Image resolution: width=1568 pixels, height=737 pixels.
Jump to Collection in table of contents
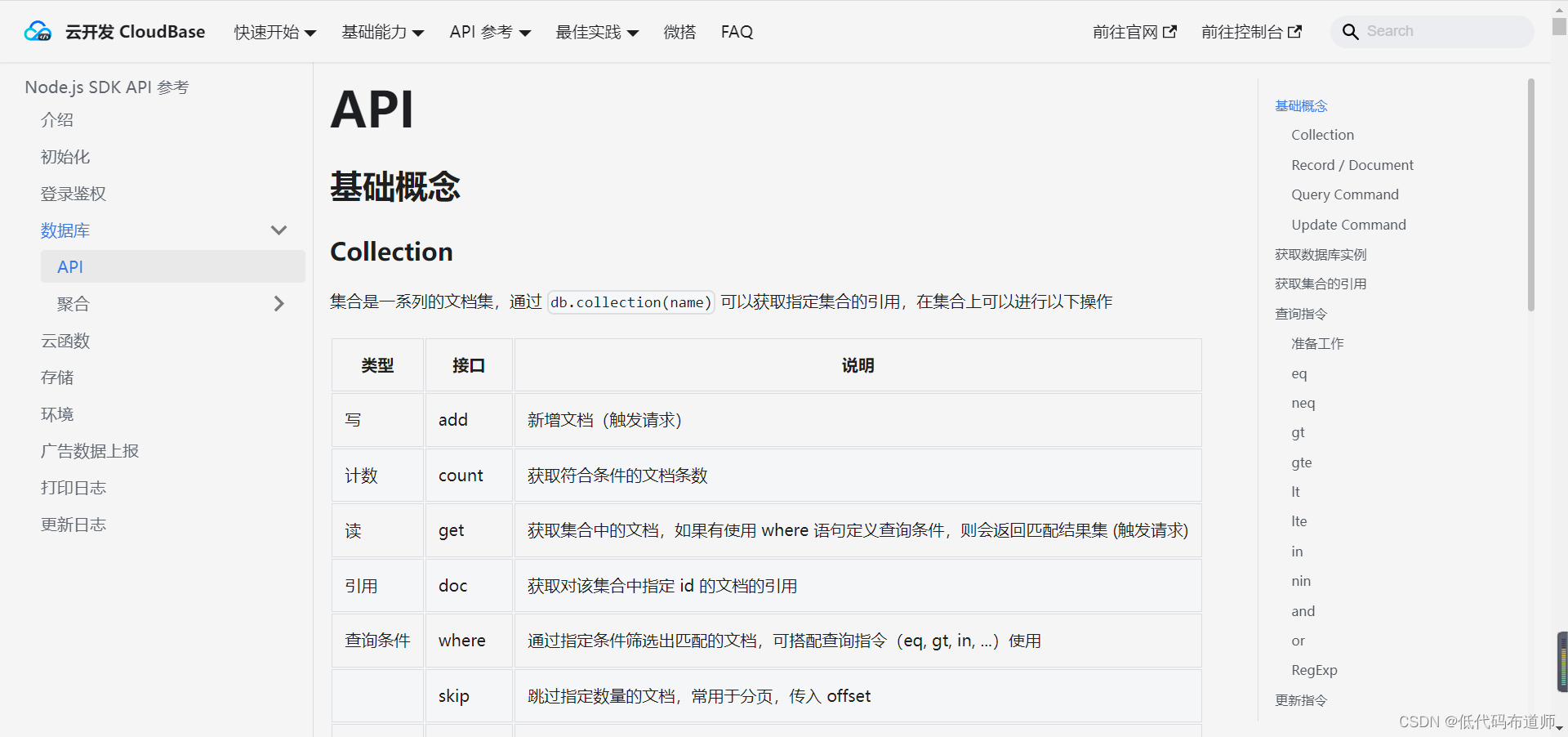(x=1322, y=135)
